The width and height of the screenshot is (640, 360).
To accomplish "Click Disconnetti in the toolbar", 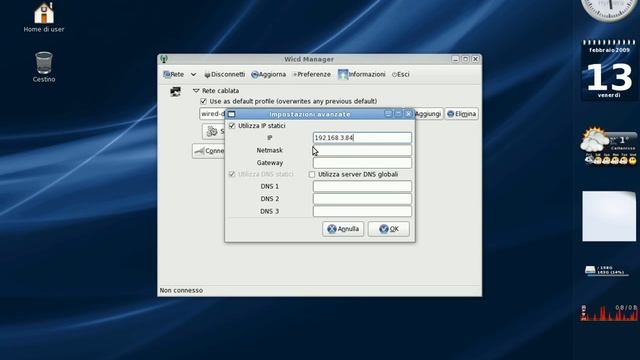I will 224,74.
